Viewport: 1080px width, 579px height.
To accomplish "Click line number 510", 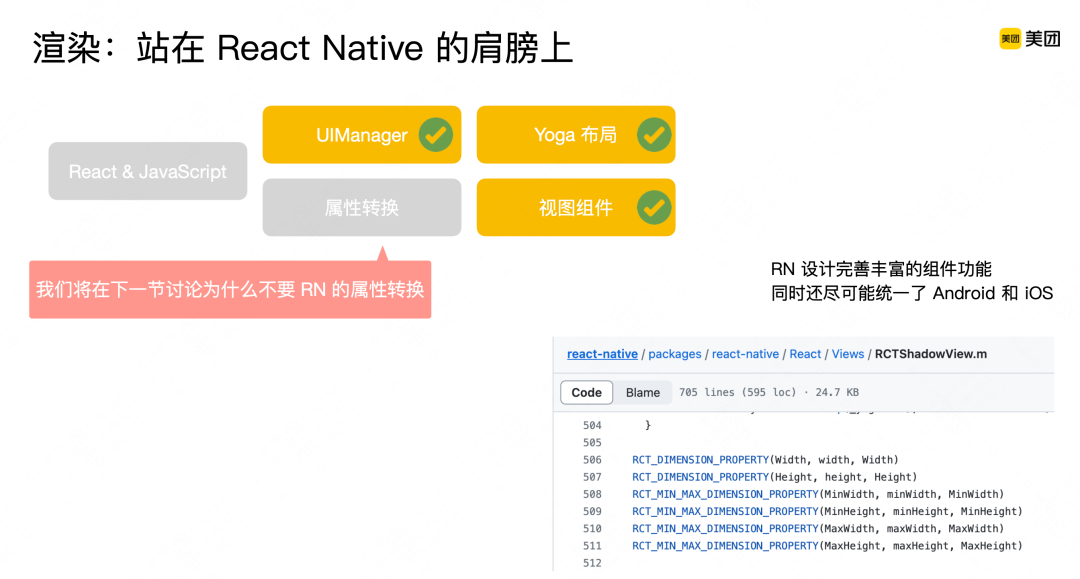I will tap(592, 529).
